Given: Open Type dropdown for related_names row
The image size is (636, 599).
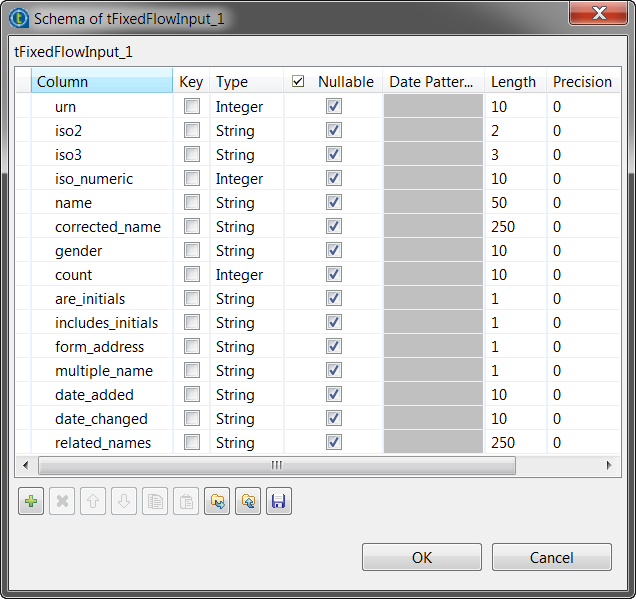Looking at the screenshot, I should (247, 442).
